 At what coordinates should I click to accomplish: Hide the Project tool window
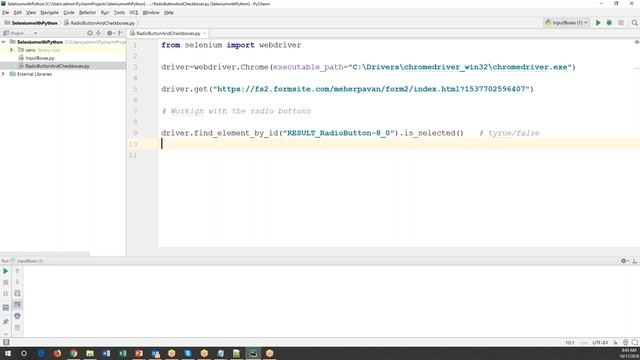pyautogui.click(x=120, y=33)
